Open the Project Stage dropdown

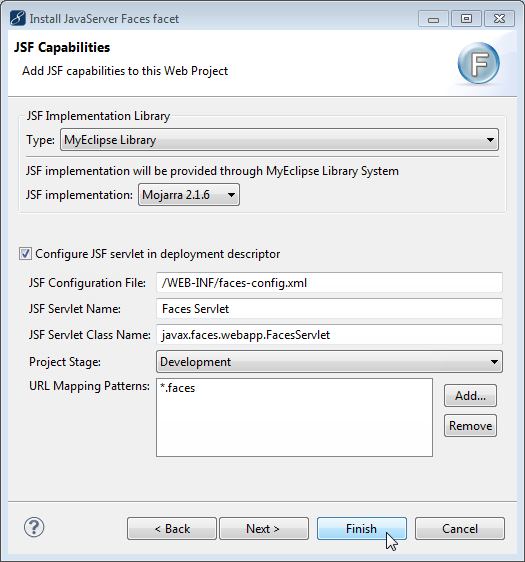pyautogui.click(x=329, y=362)
